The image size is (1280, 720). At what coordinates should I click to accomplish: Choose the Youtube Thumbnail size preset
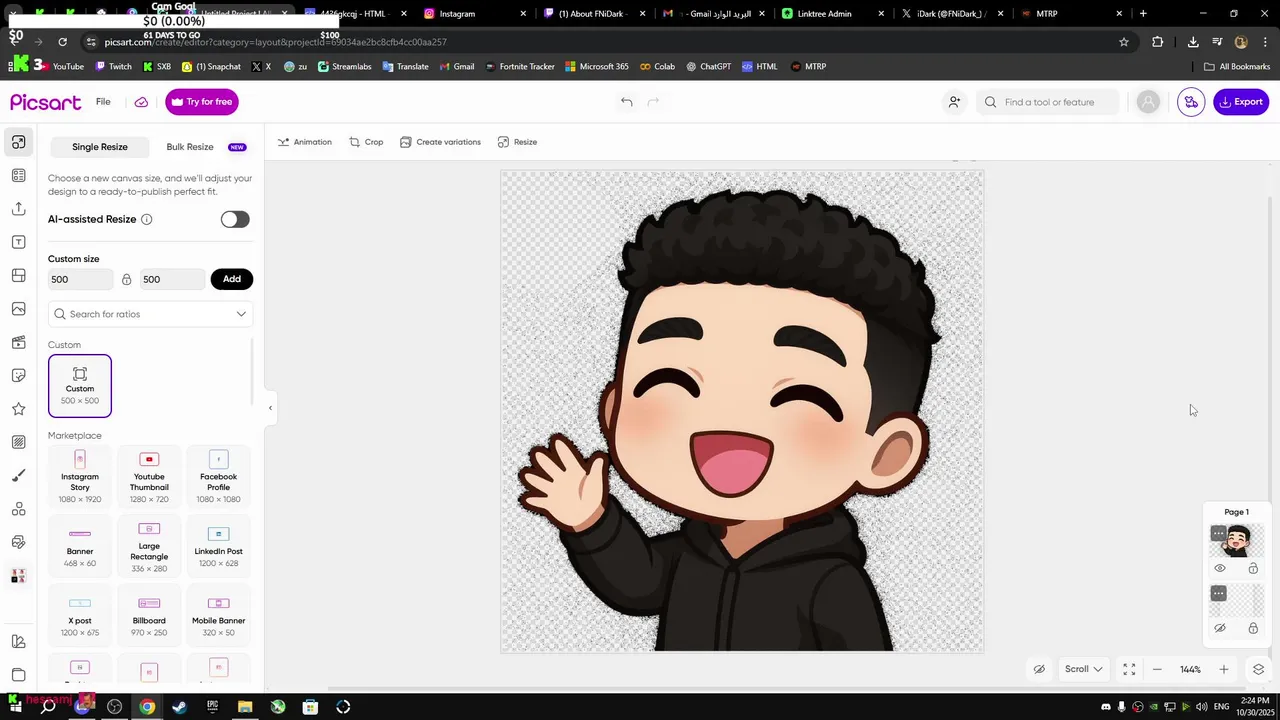pyautogui.click(x=149, y=476)
